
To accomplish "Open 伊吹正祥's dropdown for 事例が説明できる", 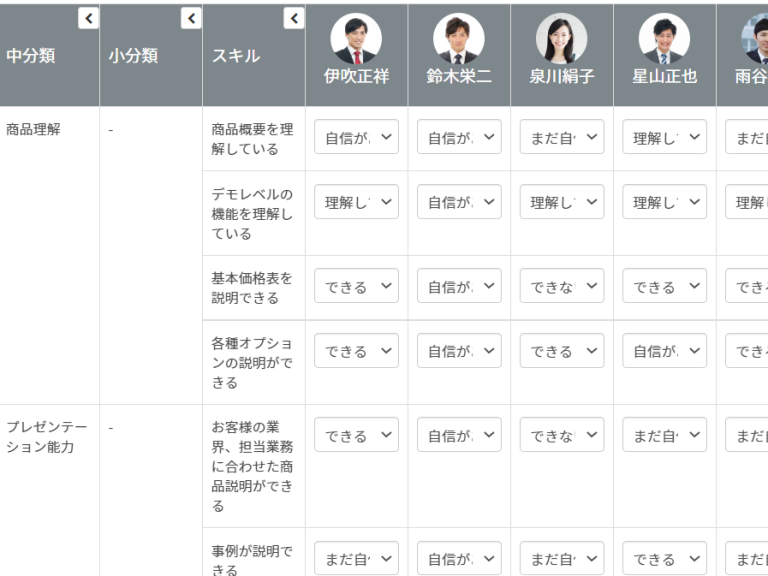I will point(356,559).
